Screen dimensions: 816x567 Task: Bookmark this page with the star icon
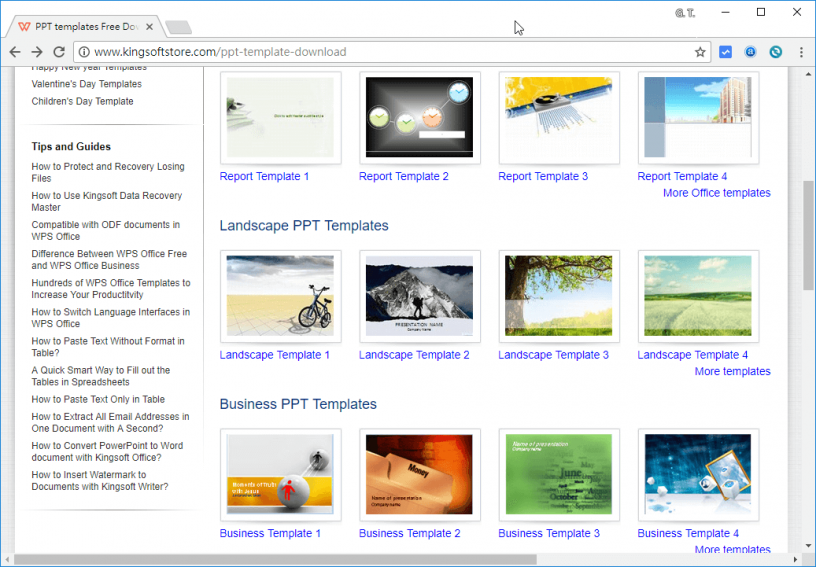tap(700, 52)
